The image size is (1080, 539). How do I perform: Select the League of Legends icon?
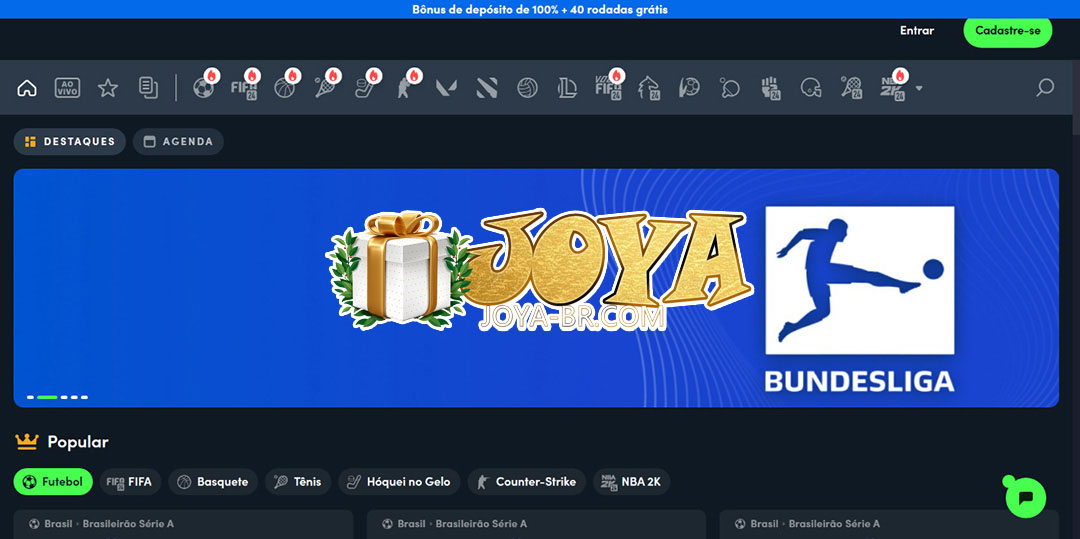pyautogui.click(x=568, y=88)
